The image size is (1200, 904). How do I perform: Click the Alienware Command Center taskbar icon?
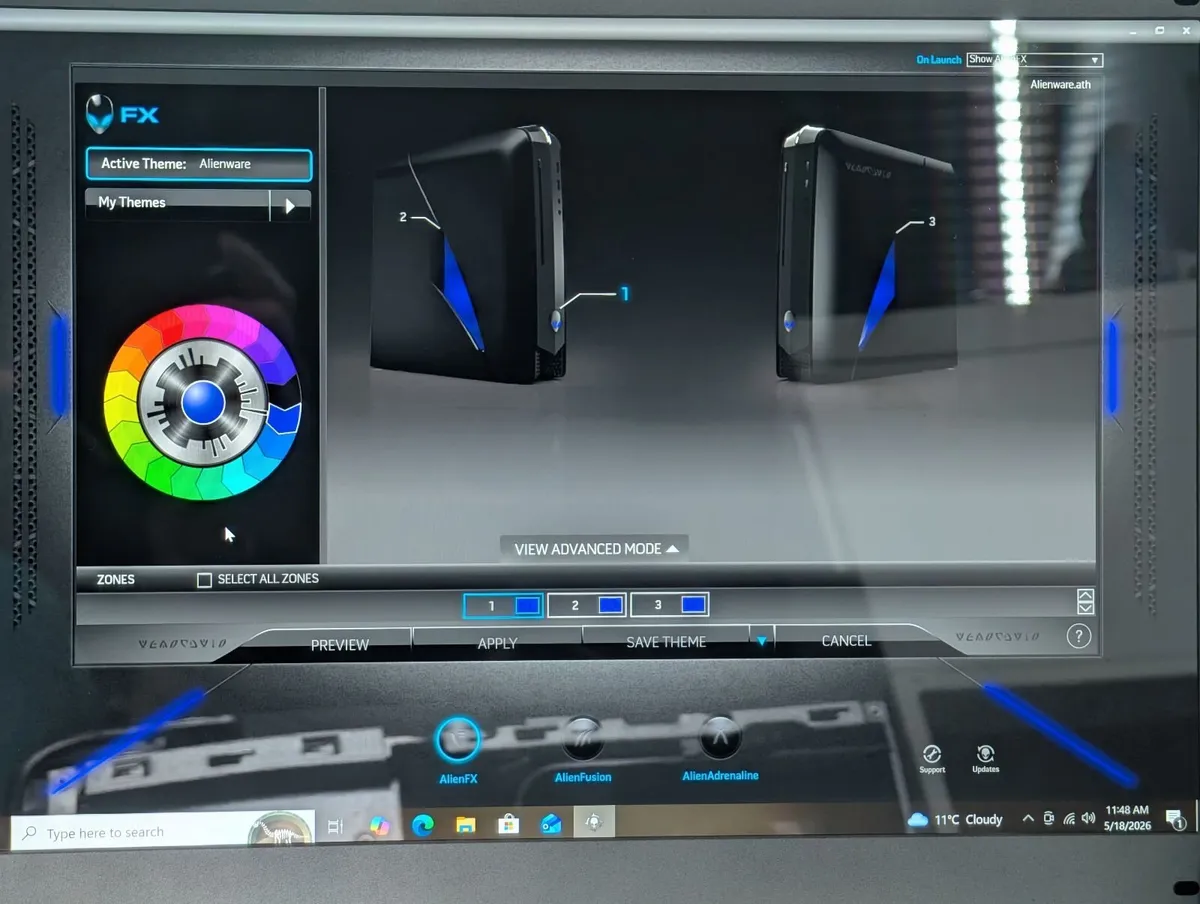pos(594,822)
